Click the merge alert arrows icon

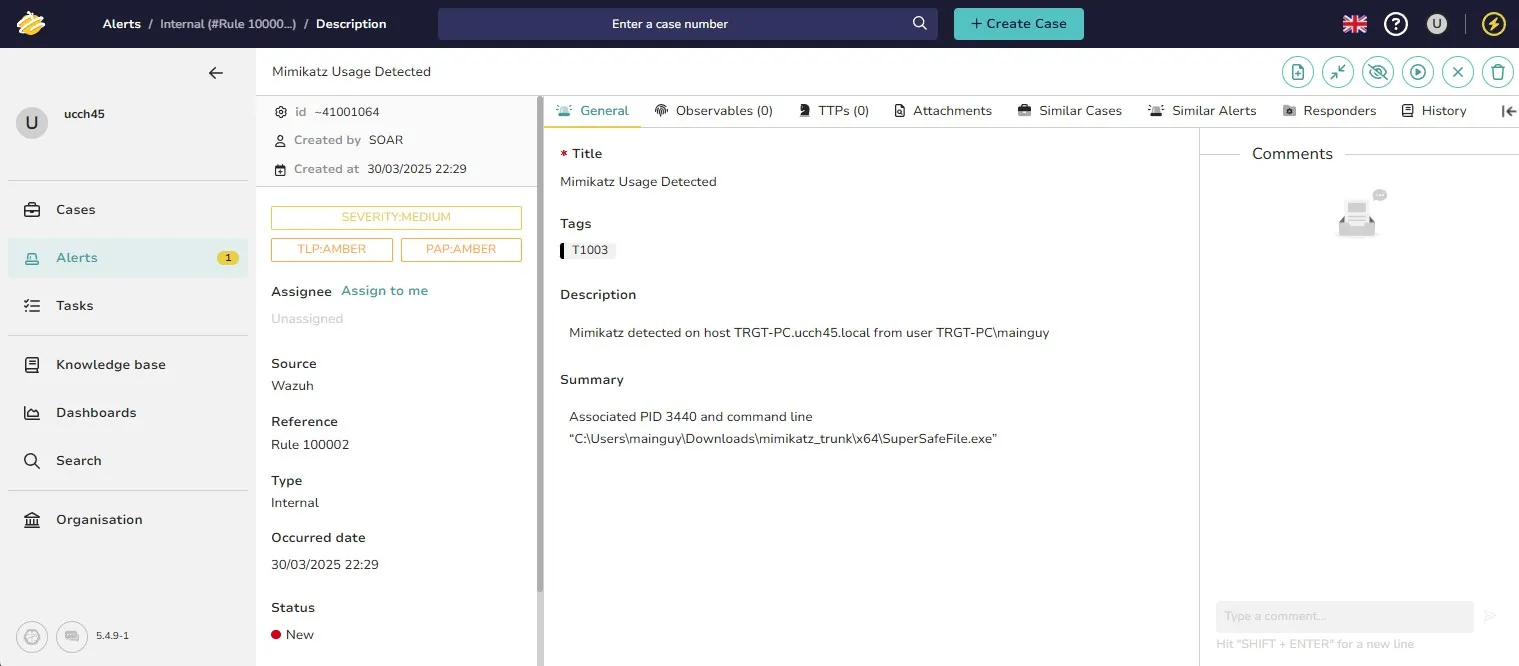pos(1338,72)
